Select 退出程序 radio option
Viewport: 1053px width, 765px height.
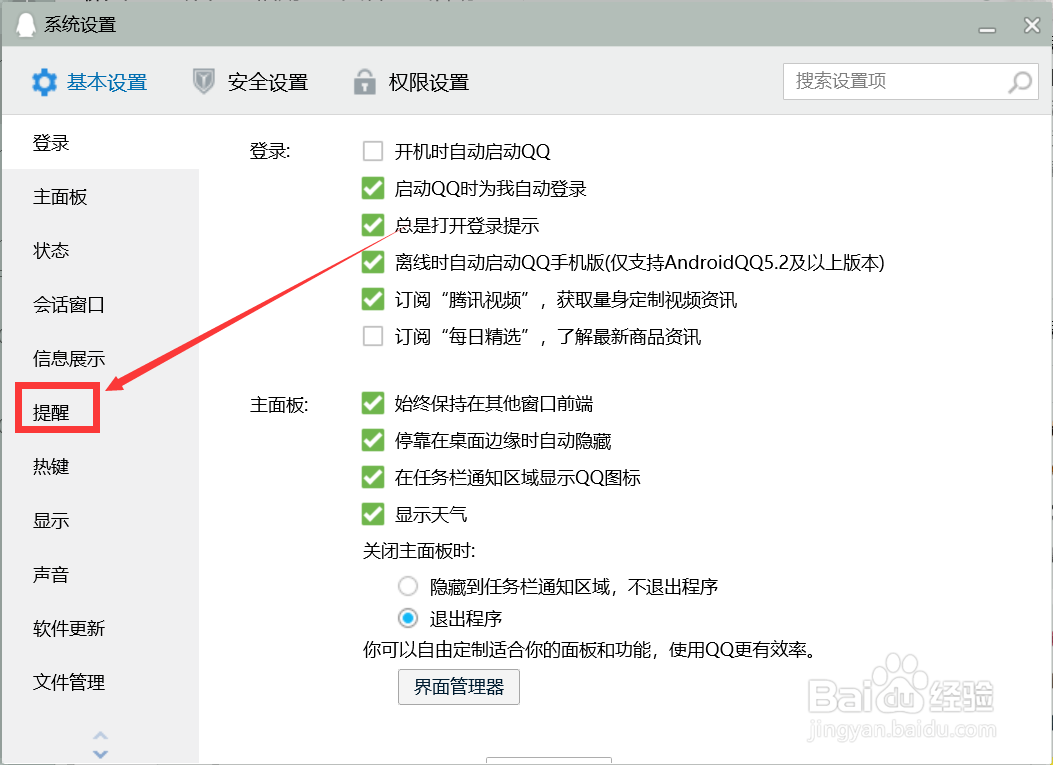tap(408, 618)
